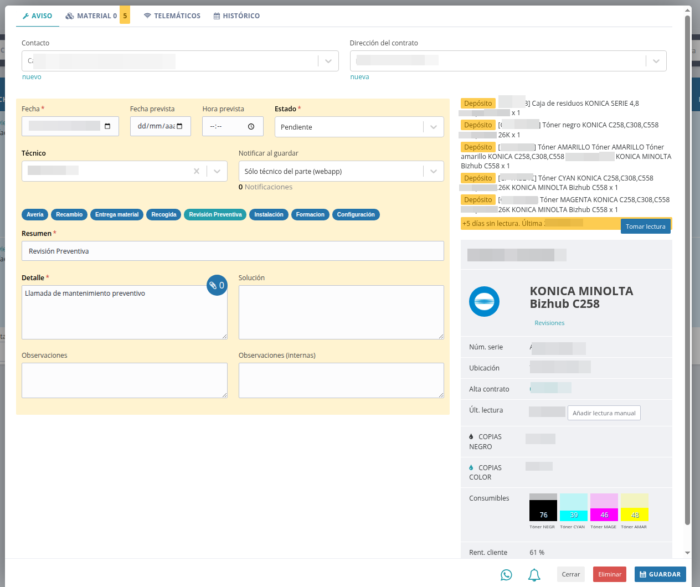Click the black toner level 76 swatch
The image size is (700, 587).
tap(543, 507)
